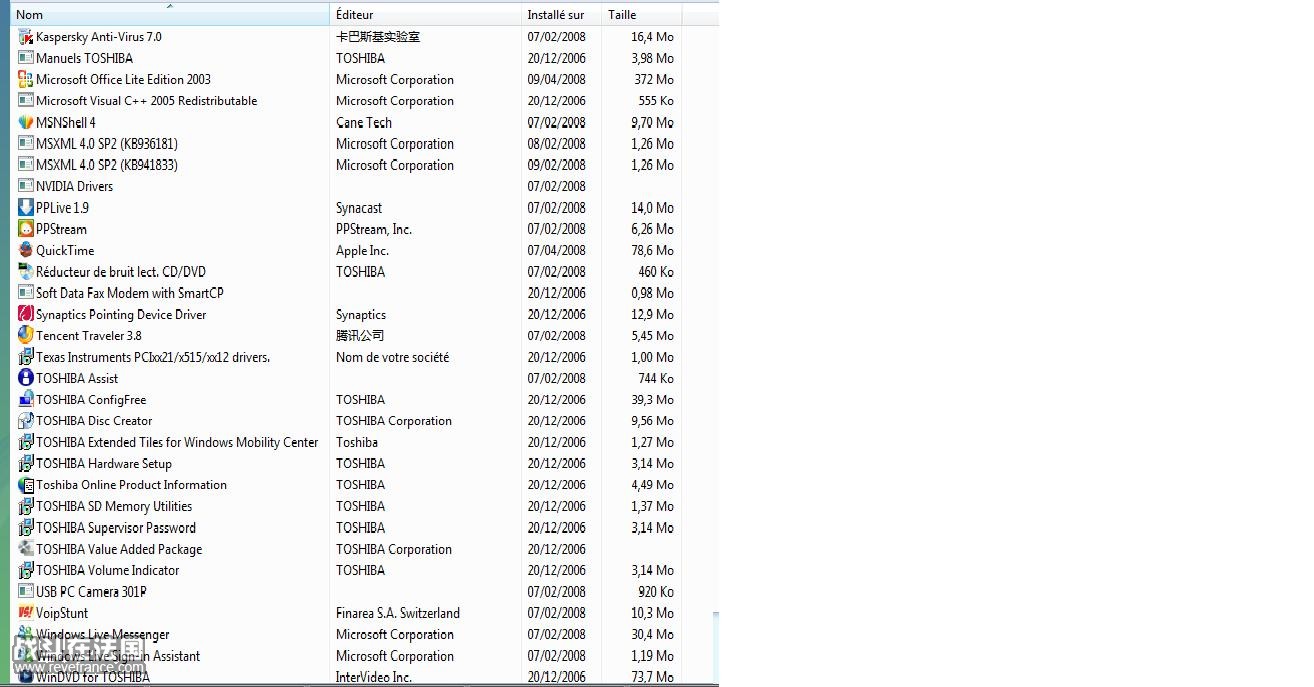Select the Microsoft Visual C++ 2005 Redistributable icon

(x=26, y=101)
